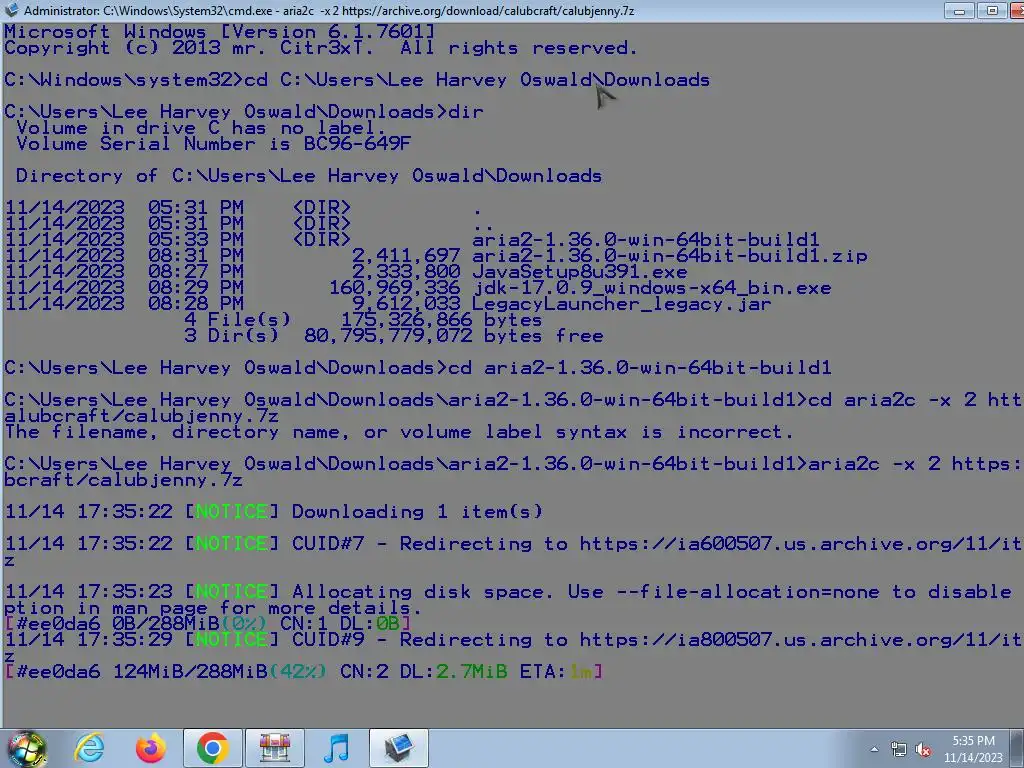Click the muted volume tray icon
This screenshot has height=768, width=1024.
pos(923,749)
